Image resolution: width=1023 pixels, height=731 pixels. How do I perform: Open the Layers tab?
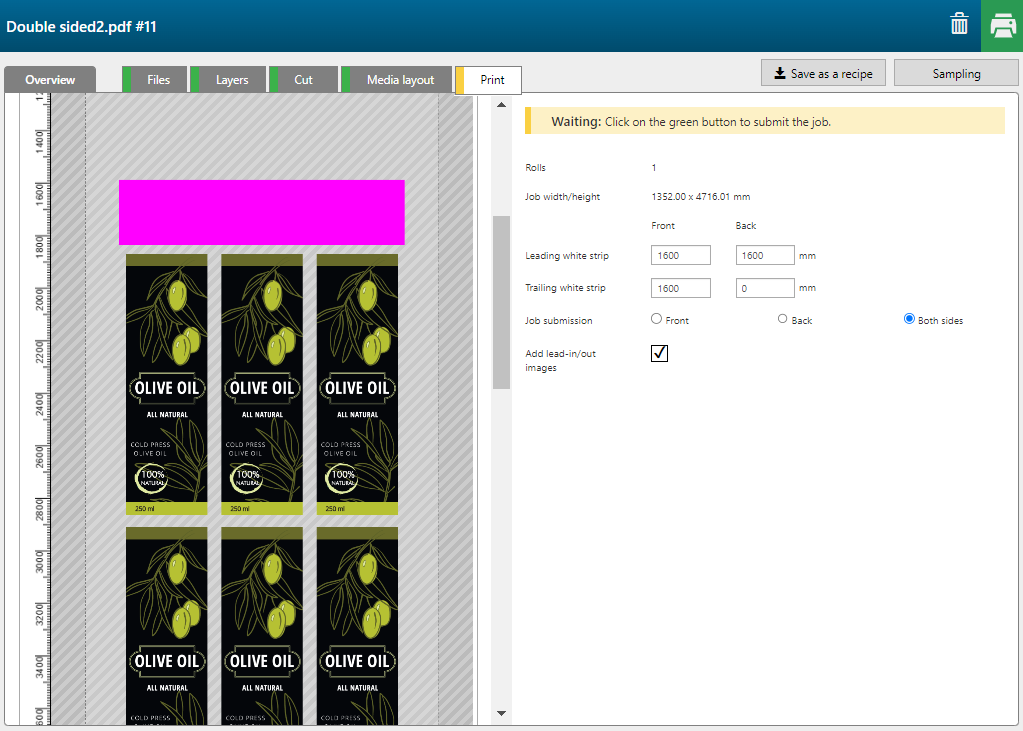[231, 80]
